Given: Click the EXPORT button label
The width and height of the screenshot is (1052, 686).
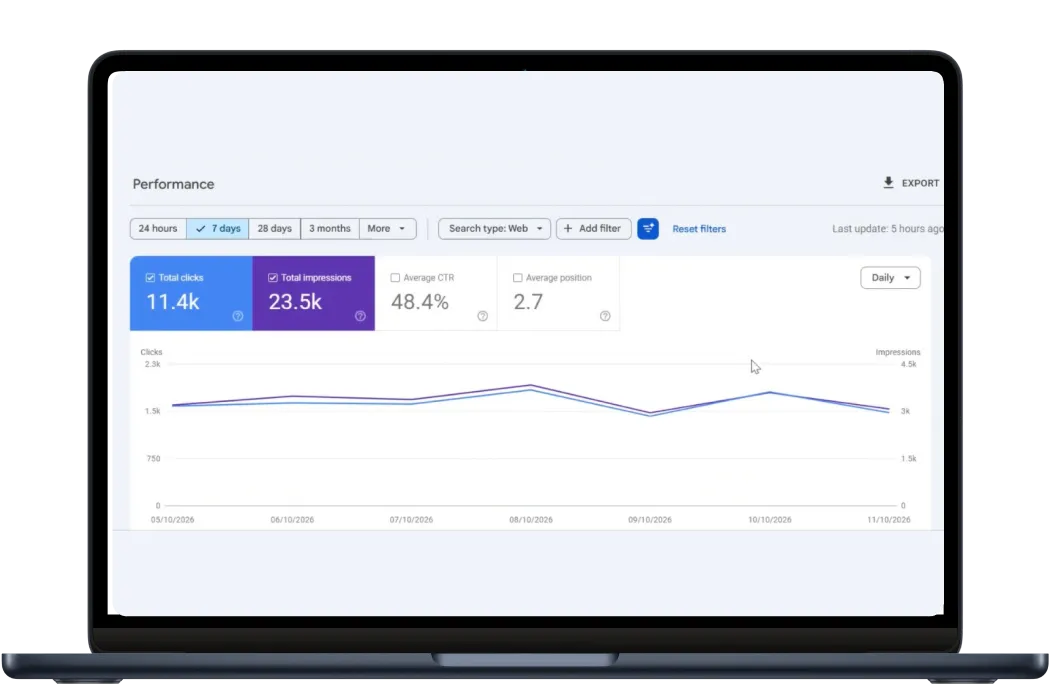Looking at the screenshot, I should [x=920, y=183].
